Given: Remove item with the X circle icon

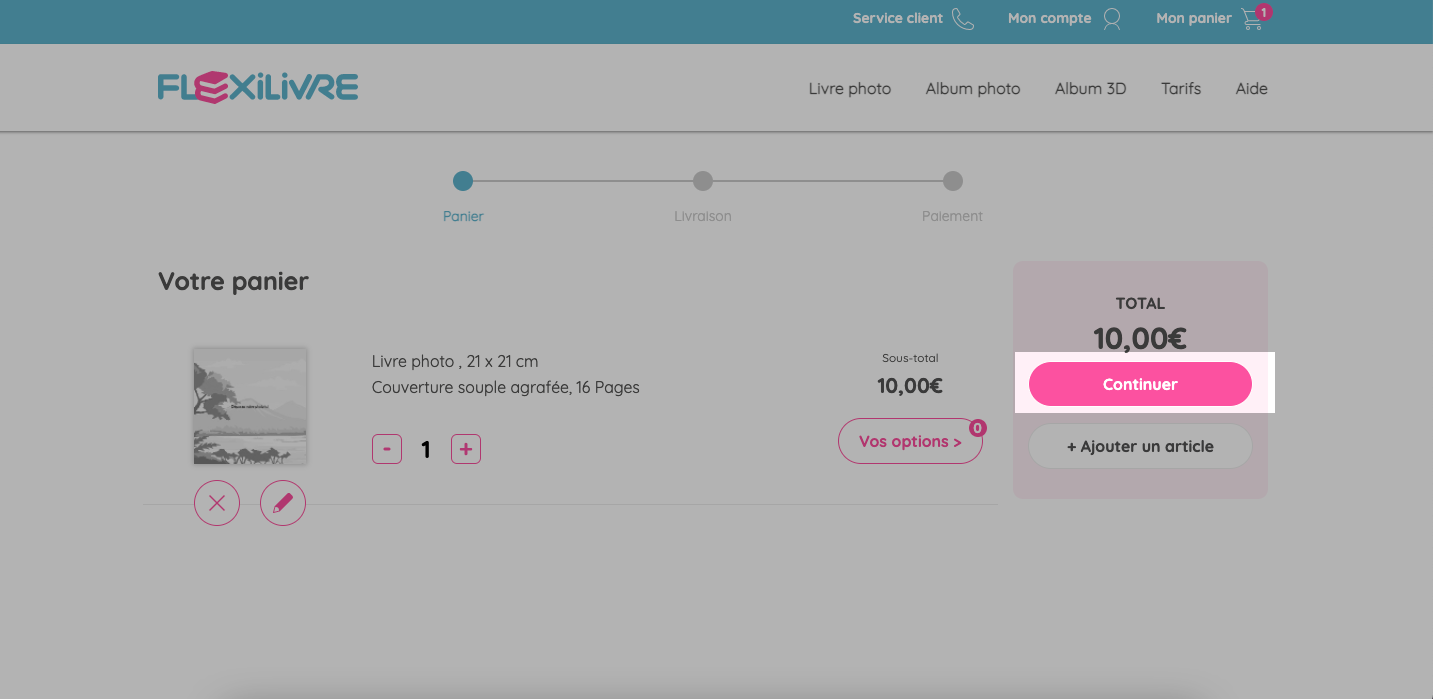Looking at the screenshot, I should [217, 503].
